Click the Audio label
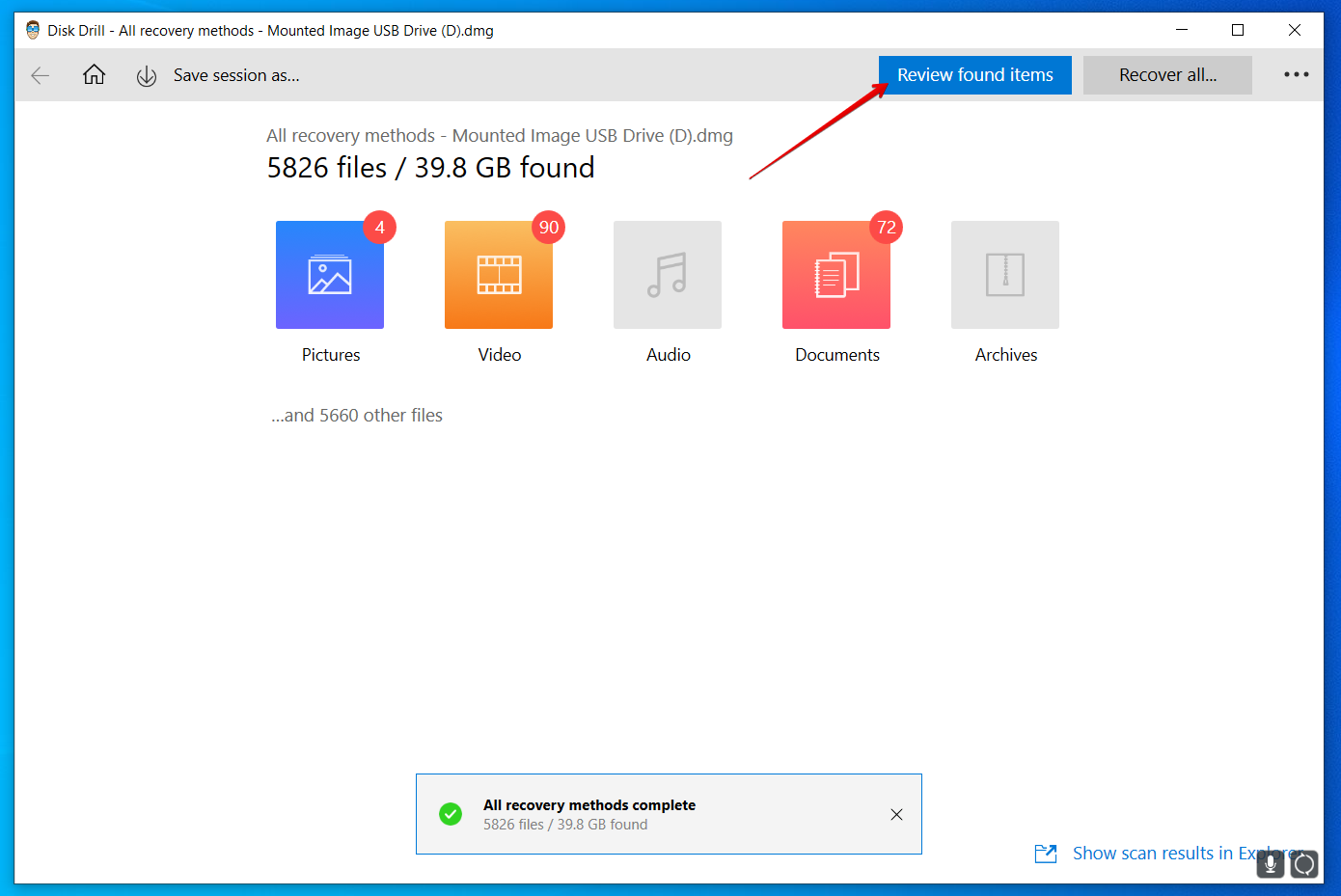The height and width of the screenshot is (896, 1341). (x=669, y=355)
